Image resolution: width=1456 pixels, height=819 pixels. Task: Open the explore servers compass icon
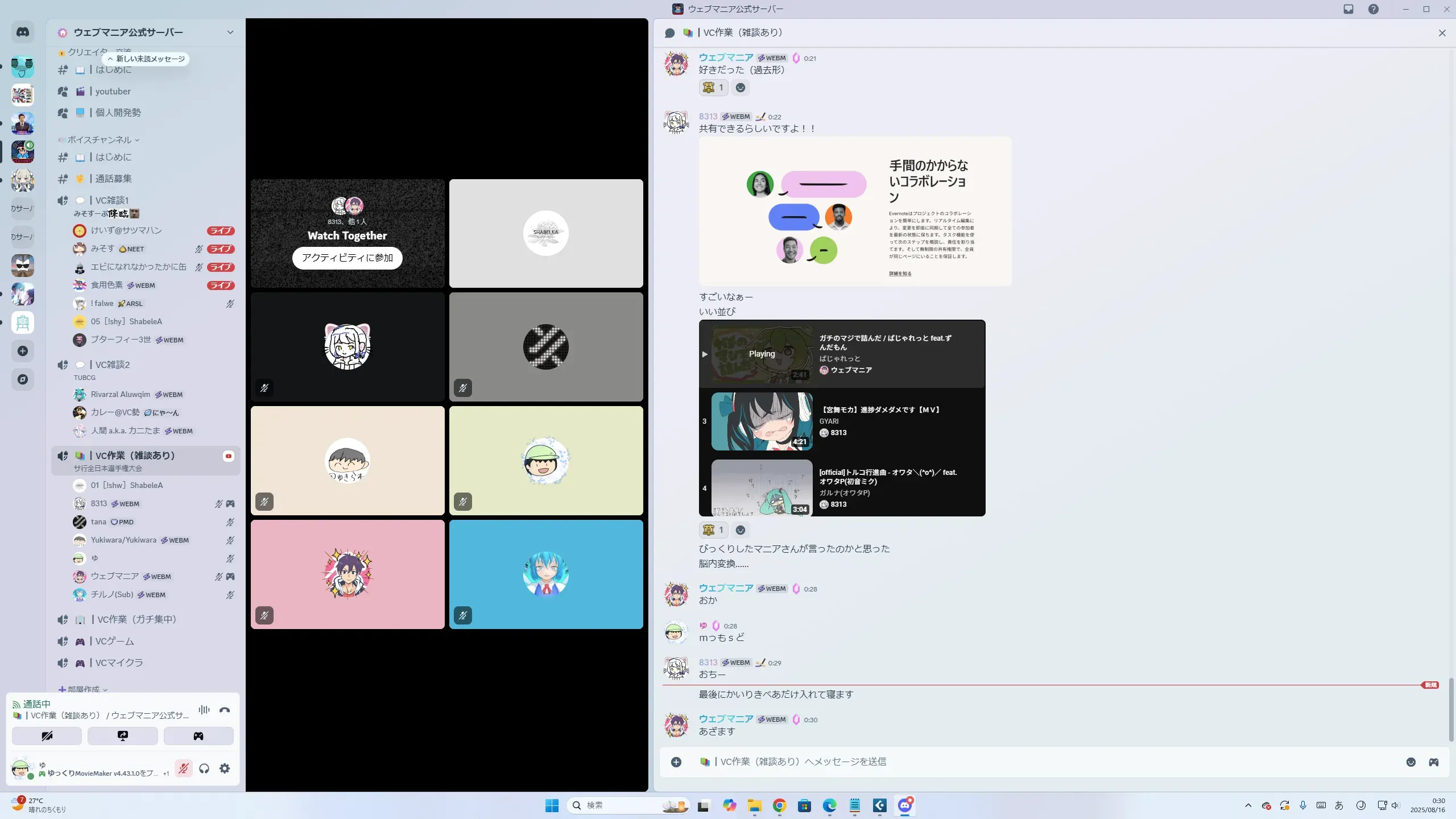[x=23, y=379]
